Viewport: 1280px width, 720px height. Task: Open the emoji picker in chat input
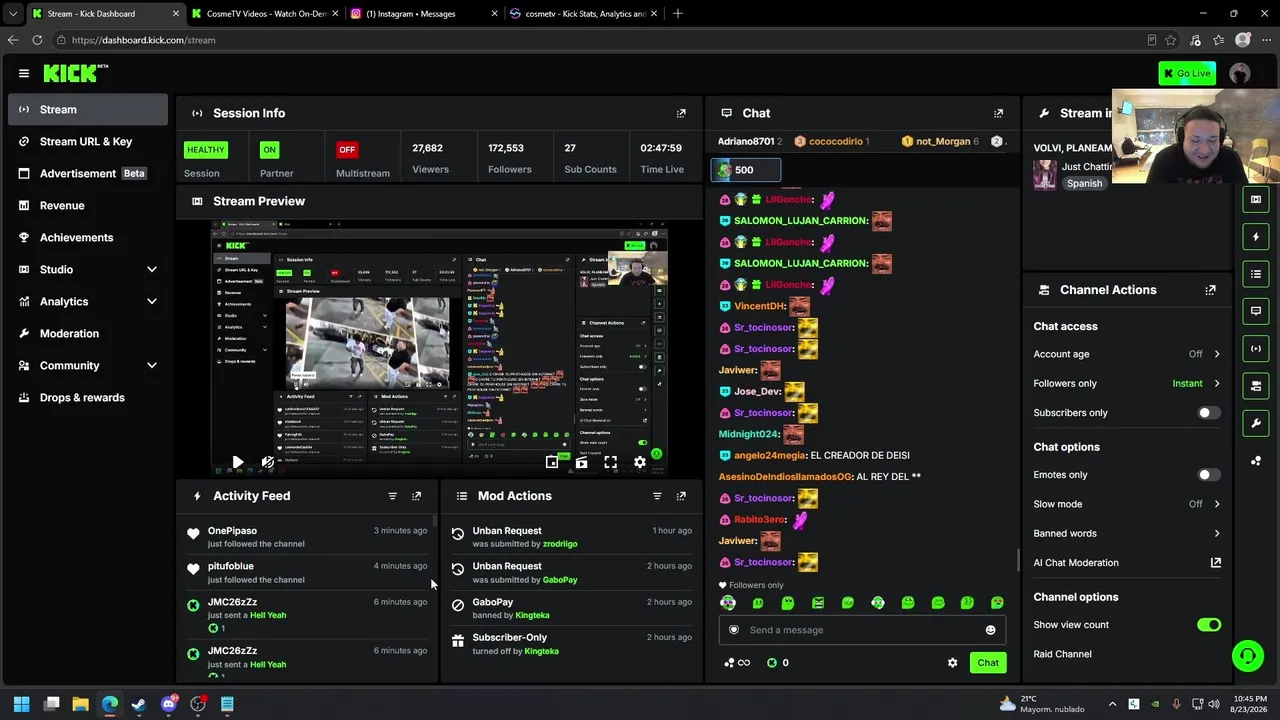(x=990, y=630)
